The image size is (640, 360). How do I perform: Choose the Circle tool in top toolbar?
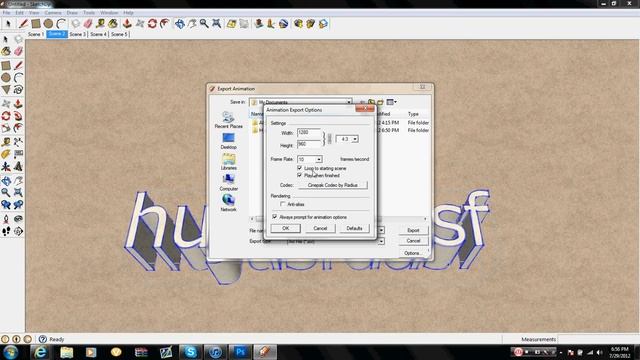(48, 24)
